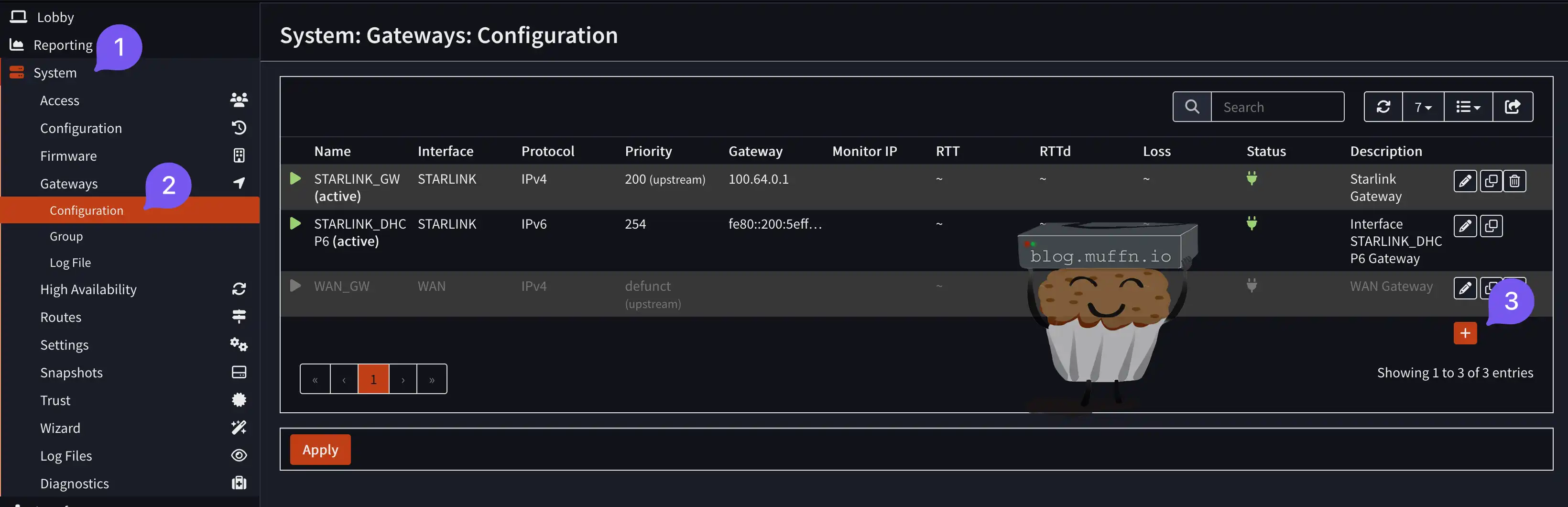Delete the STARLINK_GW gateway via trash icon
Screen dimensions: 1568x507
[1514, 181]
